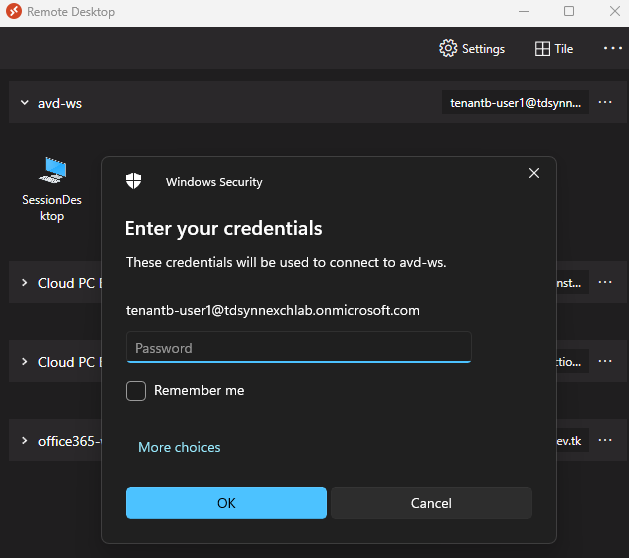Open Settings gear in Remote Desktop toolbar
This screenshot has height=558, width=629.
pos(472,49)
